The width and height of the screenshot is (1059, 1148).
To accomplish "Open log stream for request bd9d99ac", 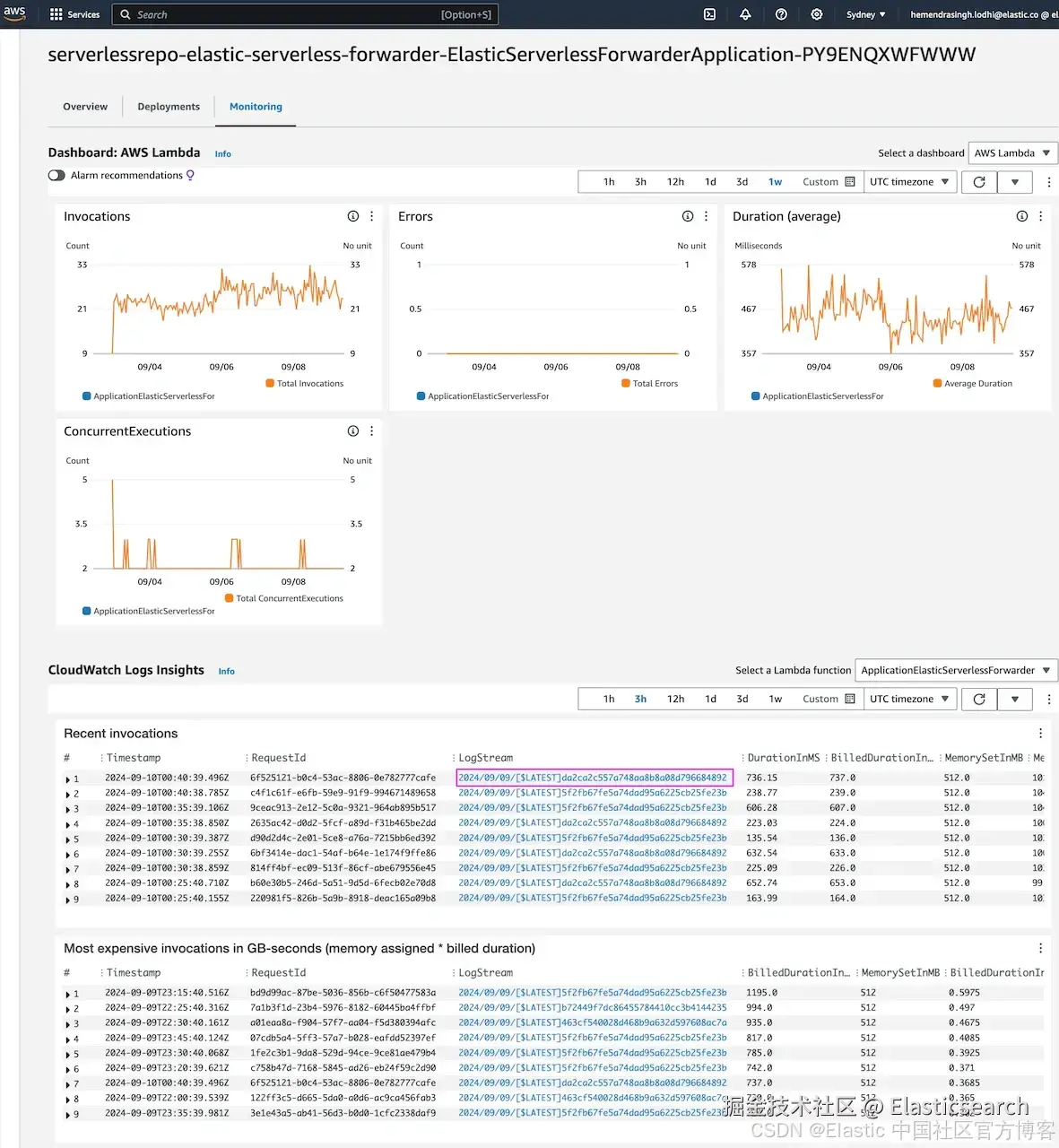I will point(594,993).
